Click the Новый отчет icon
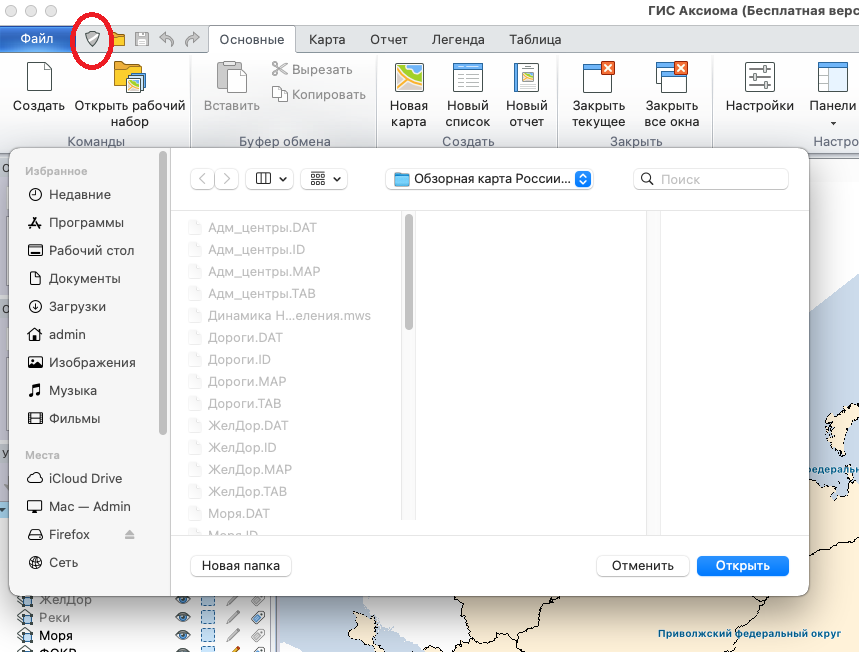The width and height of the screenshot is (859, 652). pyautogui.click(x=526, y=78)
